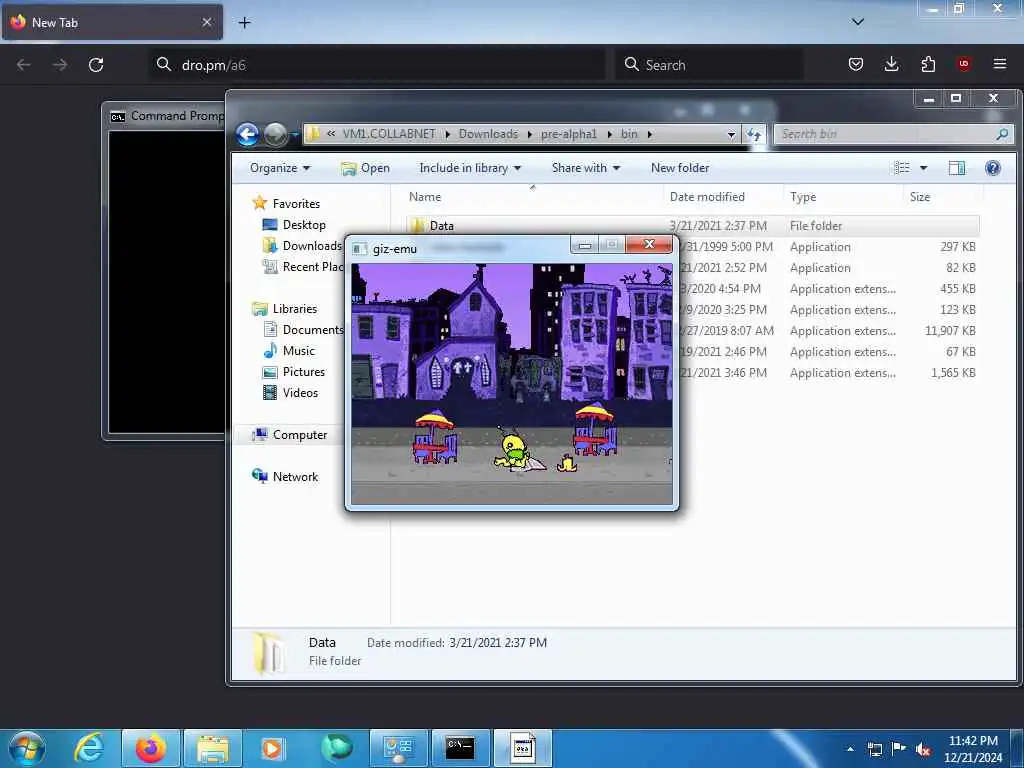
Task: Open Firefox Extensions puzzle icon
Action: click(928, 64)
